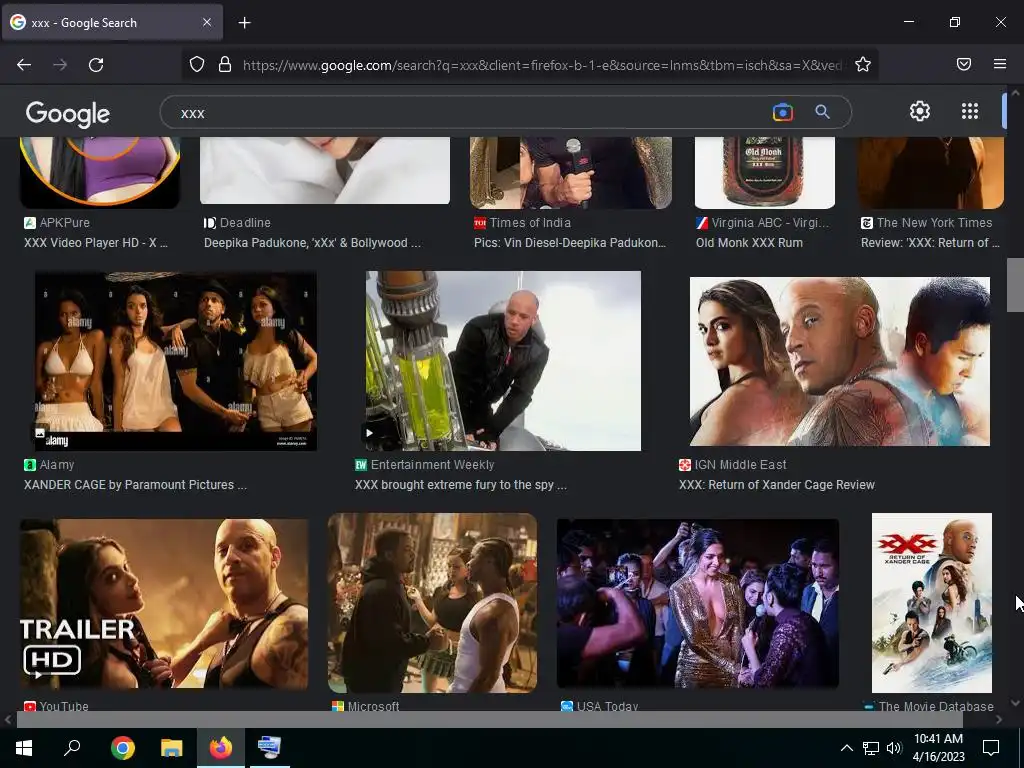
Task: Show hidden system tray icons
Action: tap(846, 748)
